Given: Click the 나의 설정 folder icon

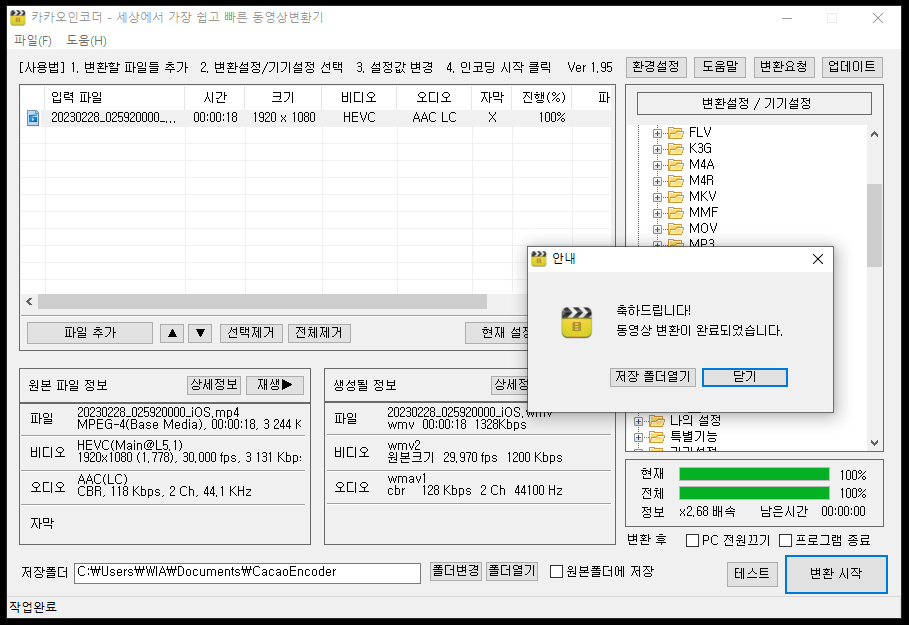Looking at the screenshot, I should (x=656, y=420).
